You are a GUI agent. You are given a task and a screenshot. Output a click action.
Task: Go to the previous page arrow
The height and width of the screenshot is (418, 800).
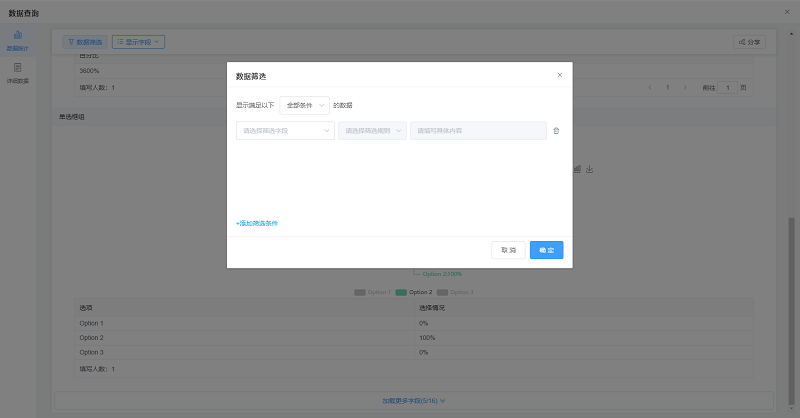pos(650,88)
